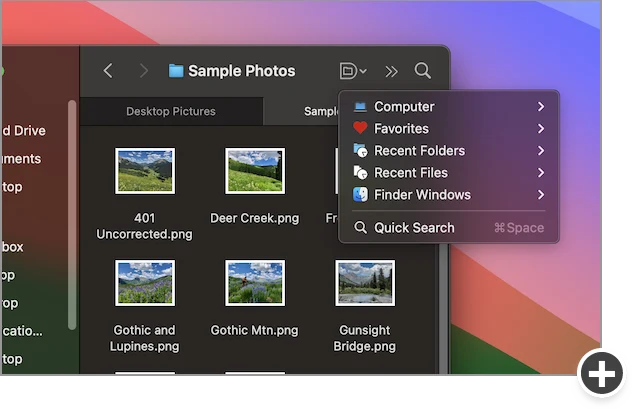632x409 pixels.
Task: Click the Finder Windows menu icon
Action: click(x=360, y=195)
